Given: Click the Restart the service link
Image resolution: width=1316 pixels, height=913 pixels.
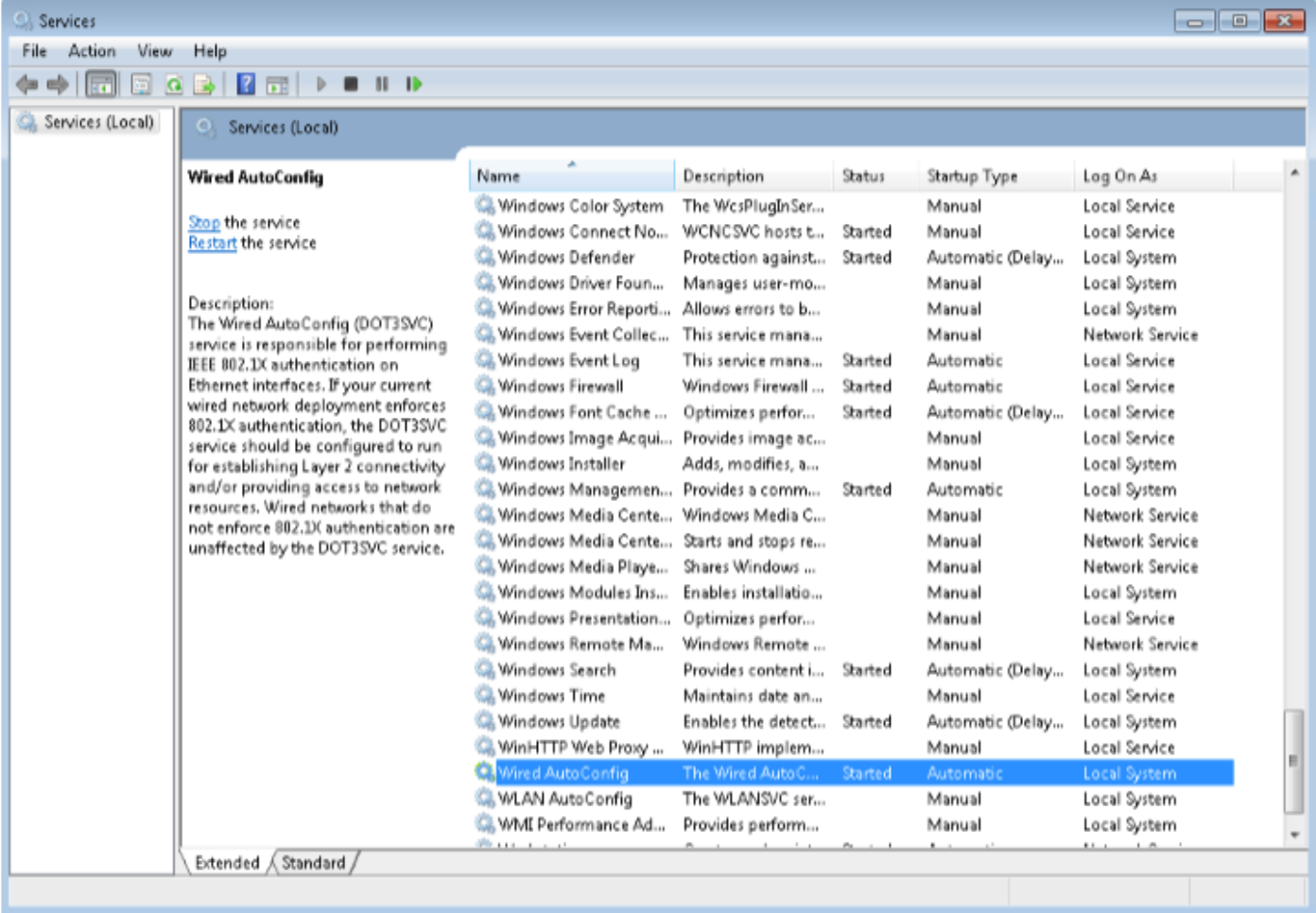Looking at the screenshot, I should [x=212, y=244].
